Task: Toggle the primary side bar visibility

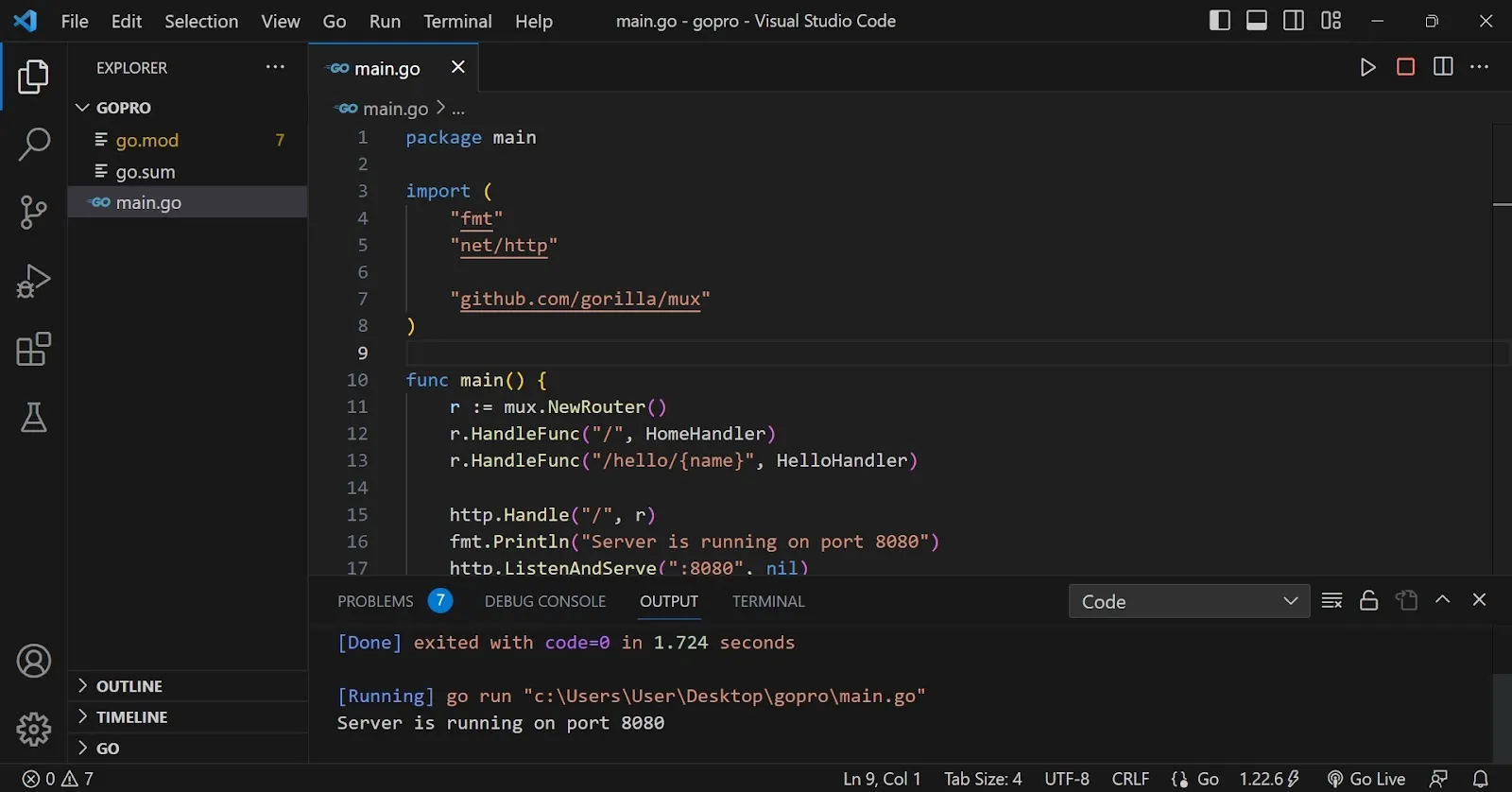Action: click(x=1220, y=20)
